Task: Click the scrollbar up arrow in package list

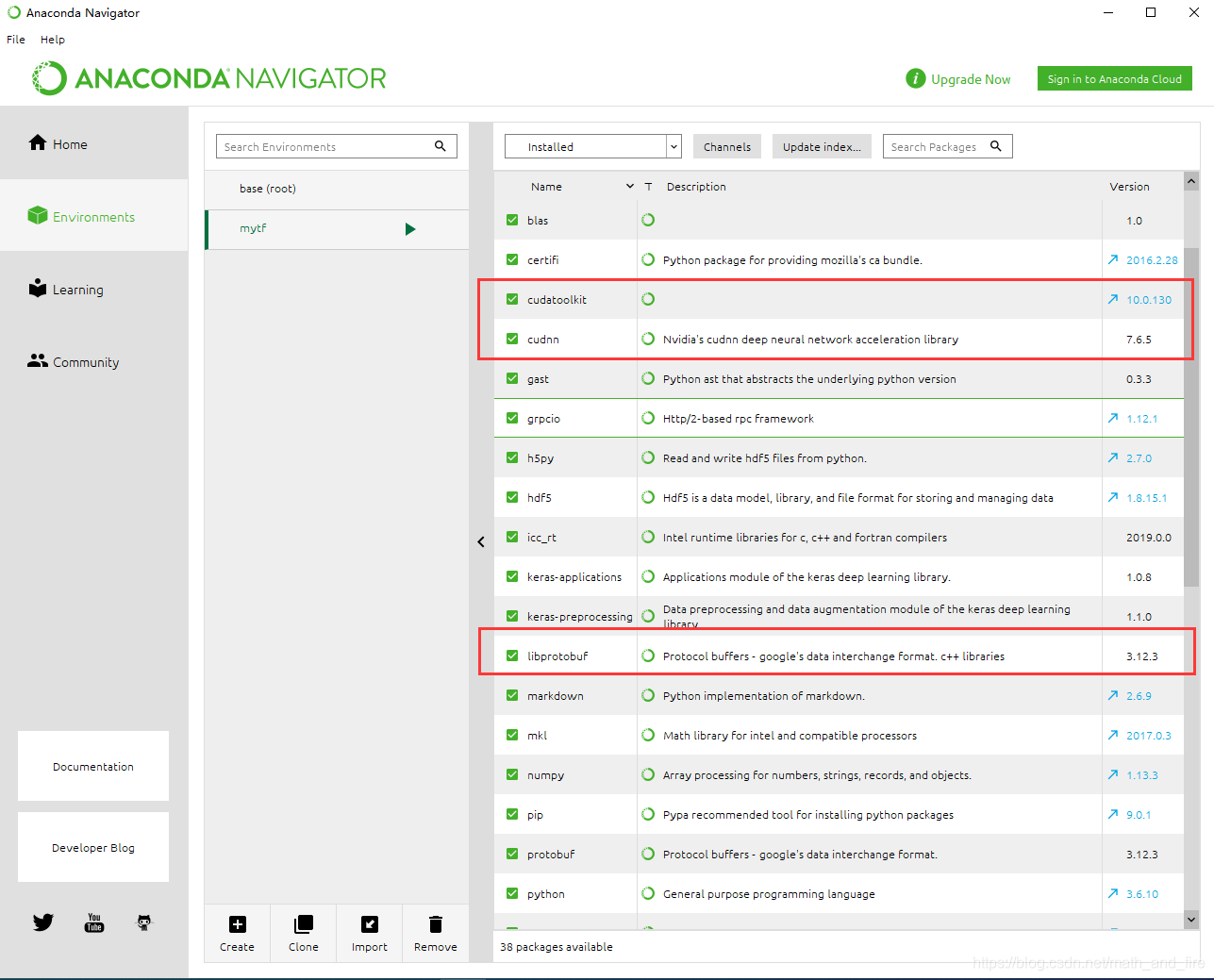Action: click(x=1191, y=181)
